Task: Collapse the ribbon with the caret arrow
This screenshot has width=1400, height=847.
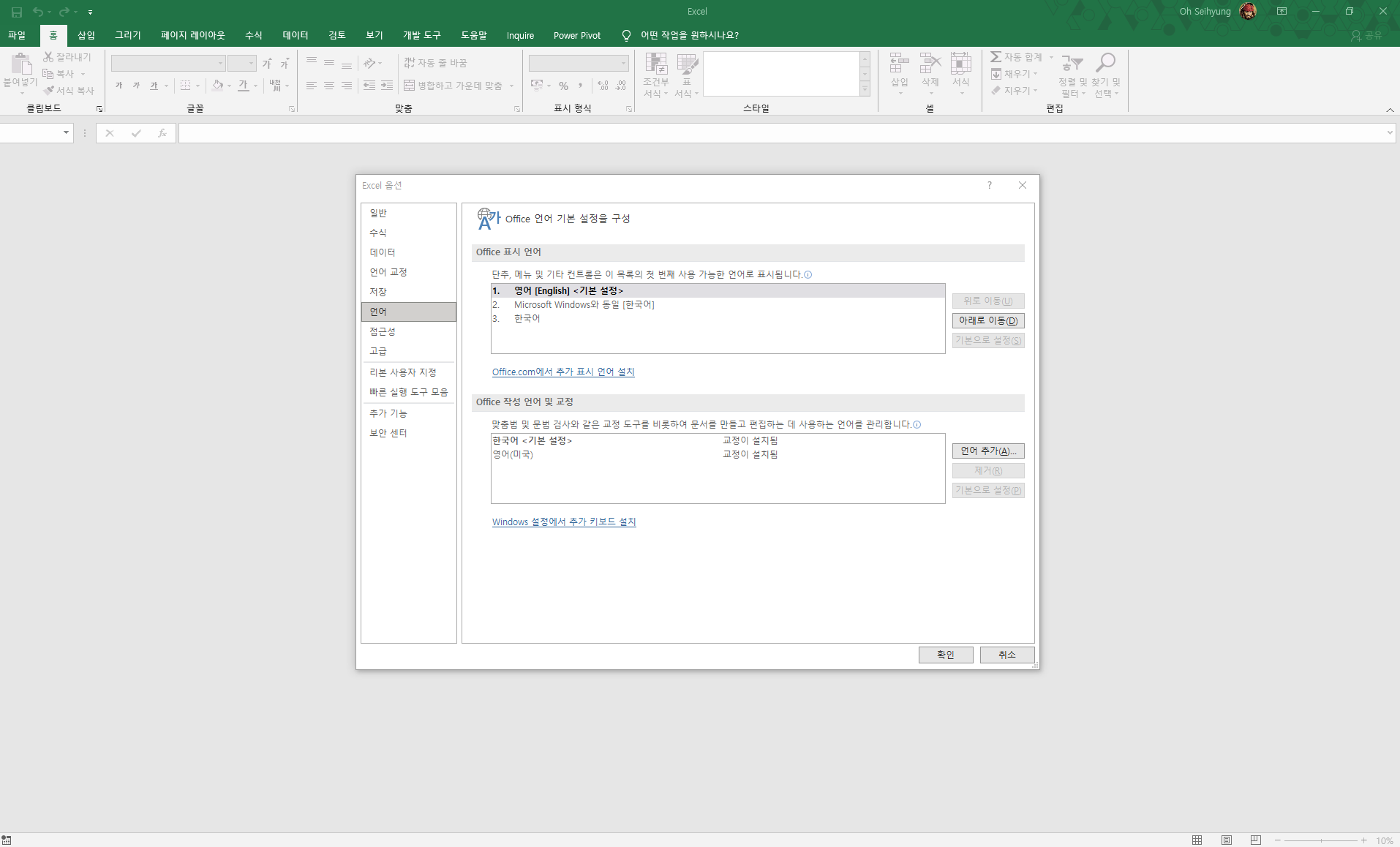Action: tap(1390, 110)
